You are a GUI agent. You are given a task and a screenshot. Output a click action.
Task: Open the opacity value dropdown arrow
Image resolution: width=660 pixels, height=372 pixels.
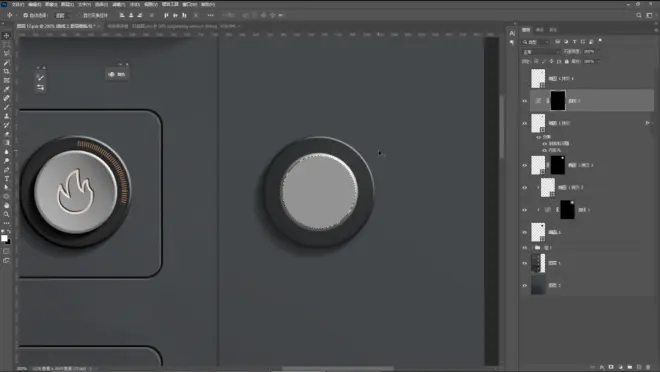coord(599,51)
